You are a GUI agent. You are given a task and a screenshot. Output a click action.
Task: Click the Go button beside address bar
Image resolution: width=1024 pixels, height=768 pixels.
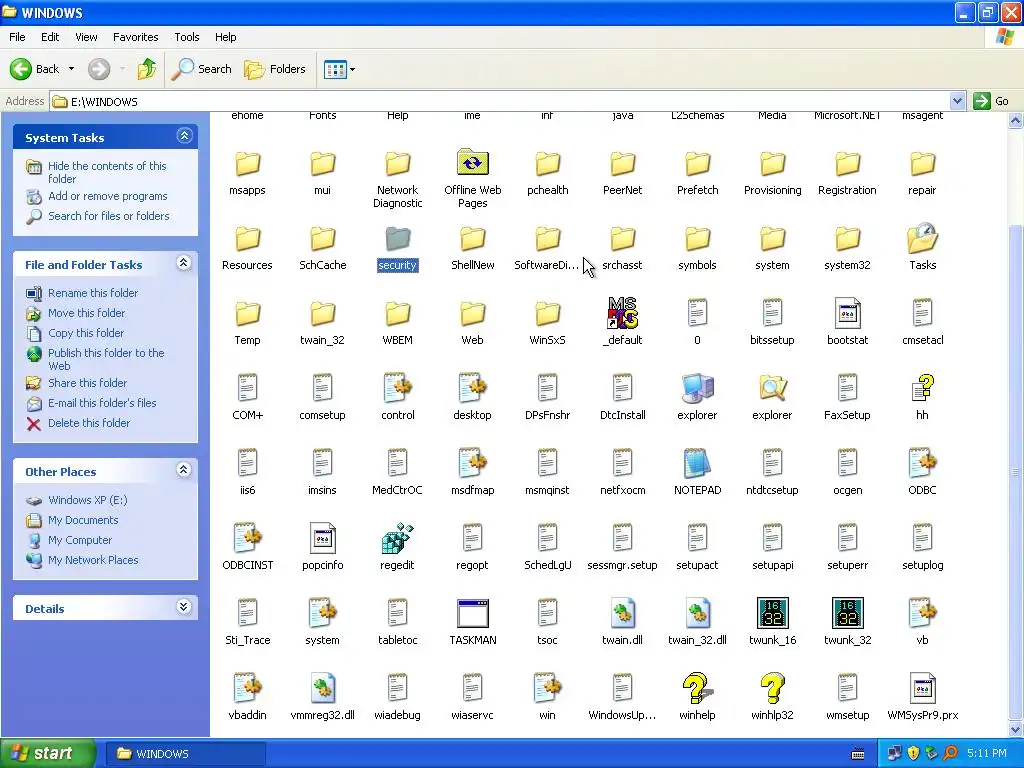coord(991,101)
